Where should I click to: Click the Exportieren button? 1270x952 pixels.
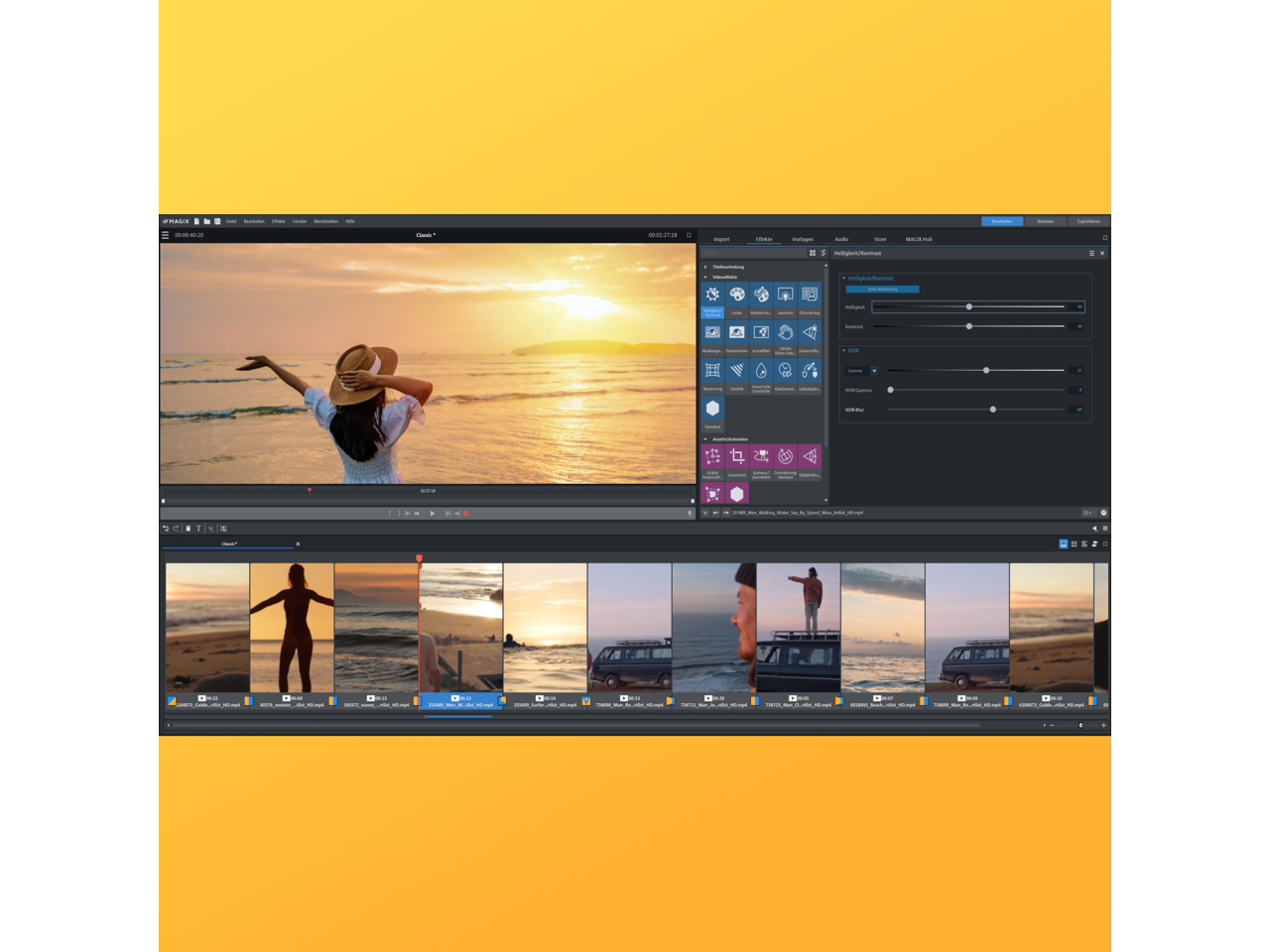click(1088, 221)
